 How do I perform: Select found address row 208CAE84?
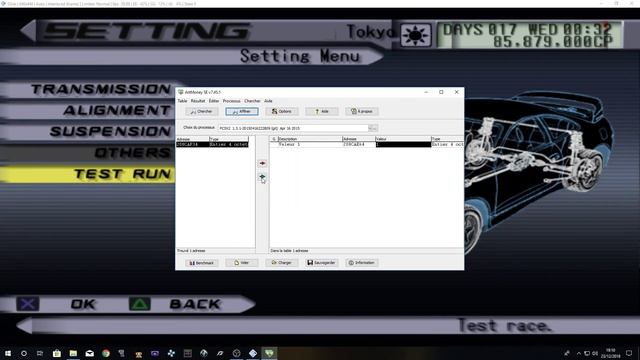tap(212, 144)
